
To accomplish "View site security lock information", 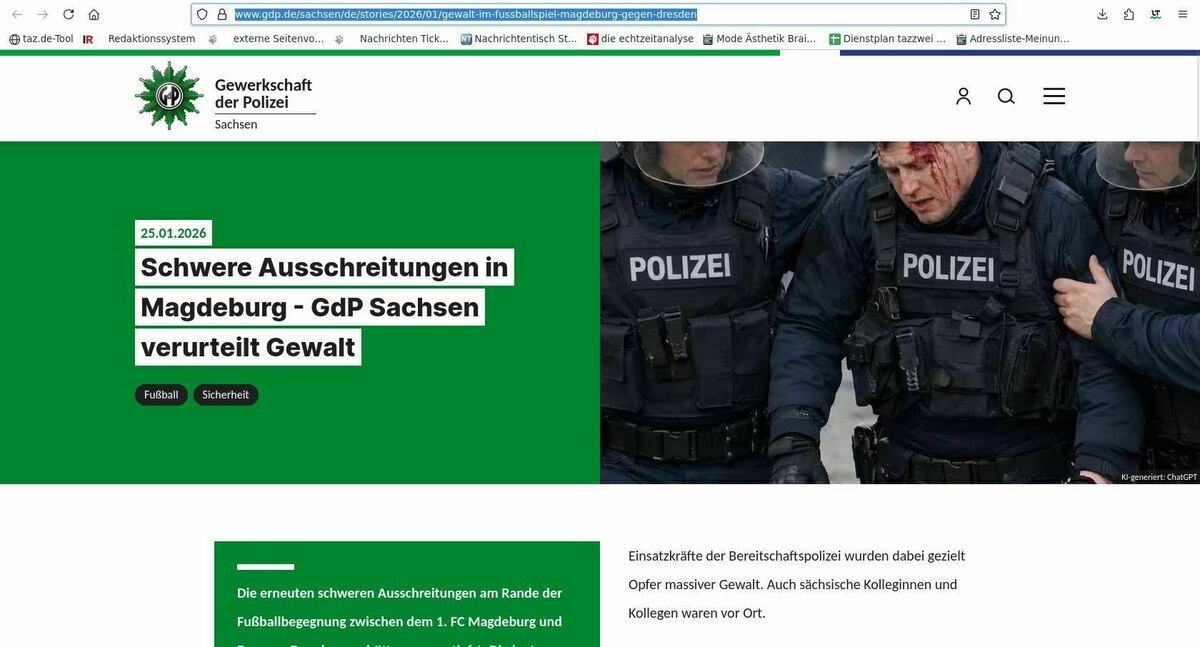I will point(222,14).
